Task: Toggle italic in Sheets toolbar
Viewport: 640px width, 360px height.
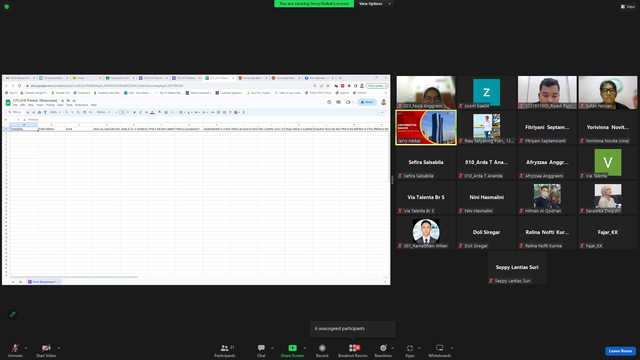Action: coord(140,112)
